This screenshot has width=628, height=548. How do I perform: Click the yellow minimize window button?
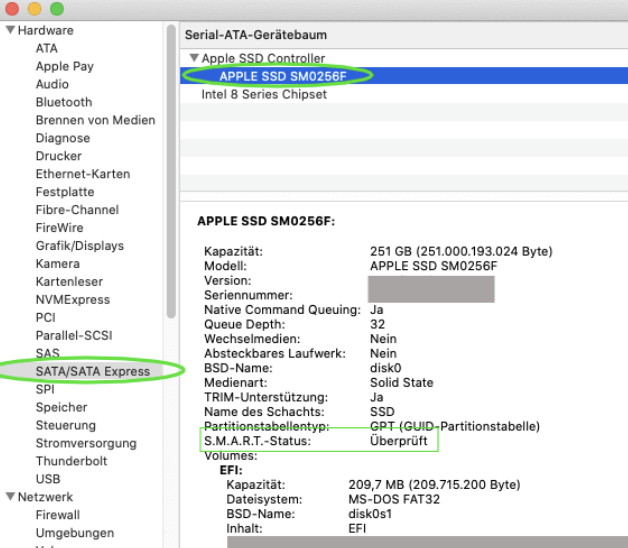[x=34, y=8]
